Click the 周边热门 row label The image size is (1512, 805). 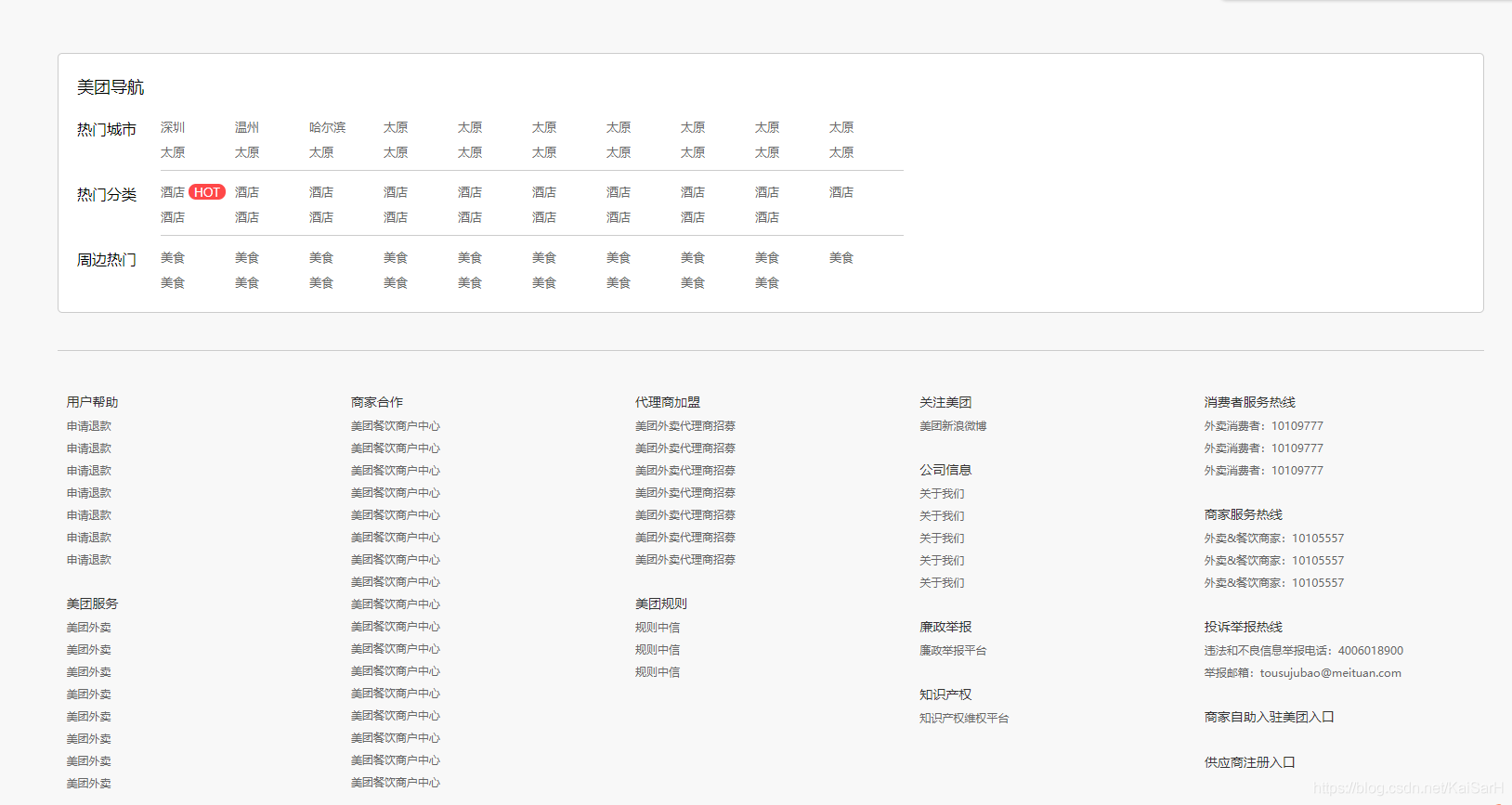(107, 260)
